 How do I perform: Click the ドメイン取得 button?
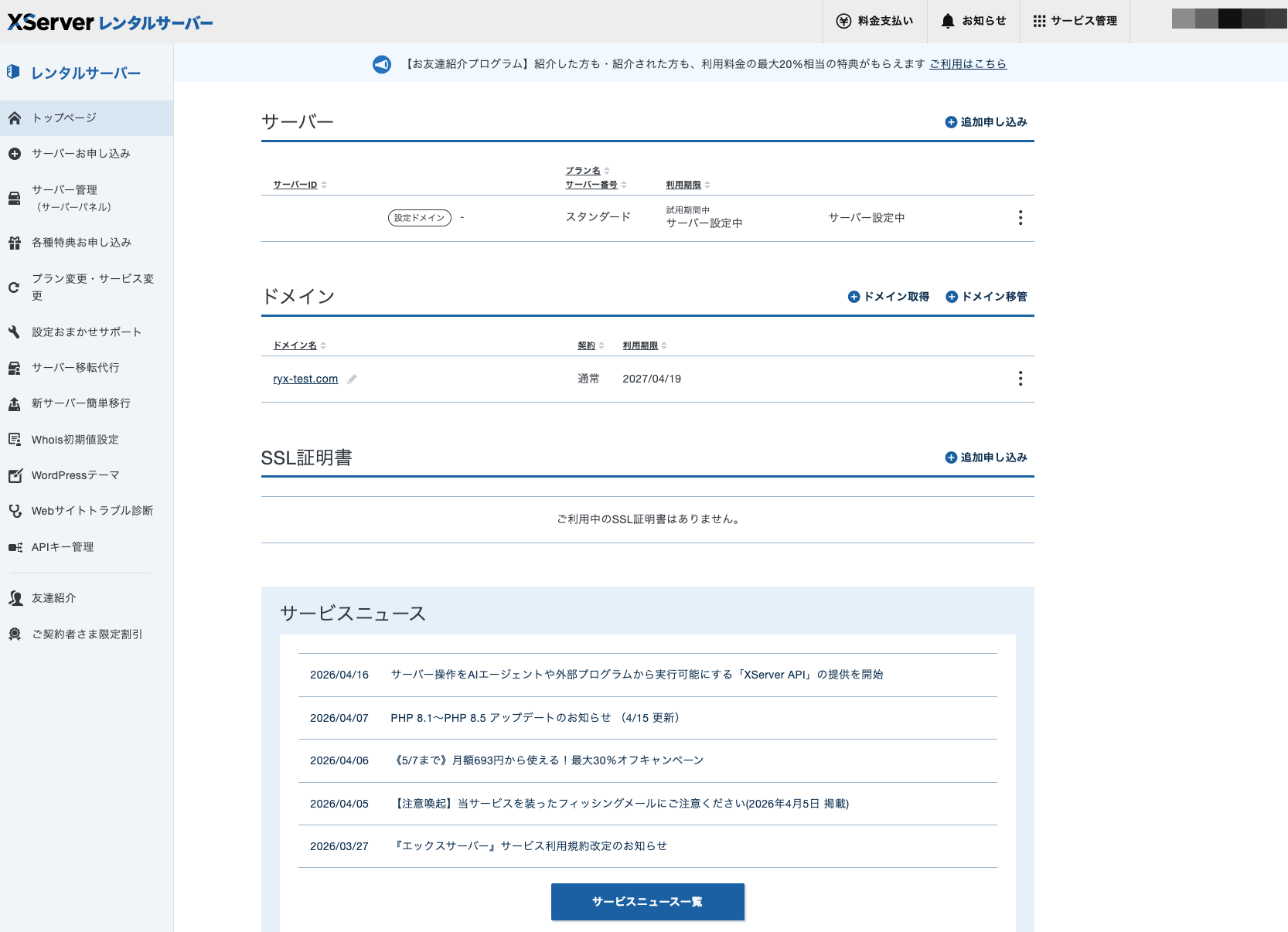coord(889,297)
